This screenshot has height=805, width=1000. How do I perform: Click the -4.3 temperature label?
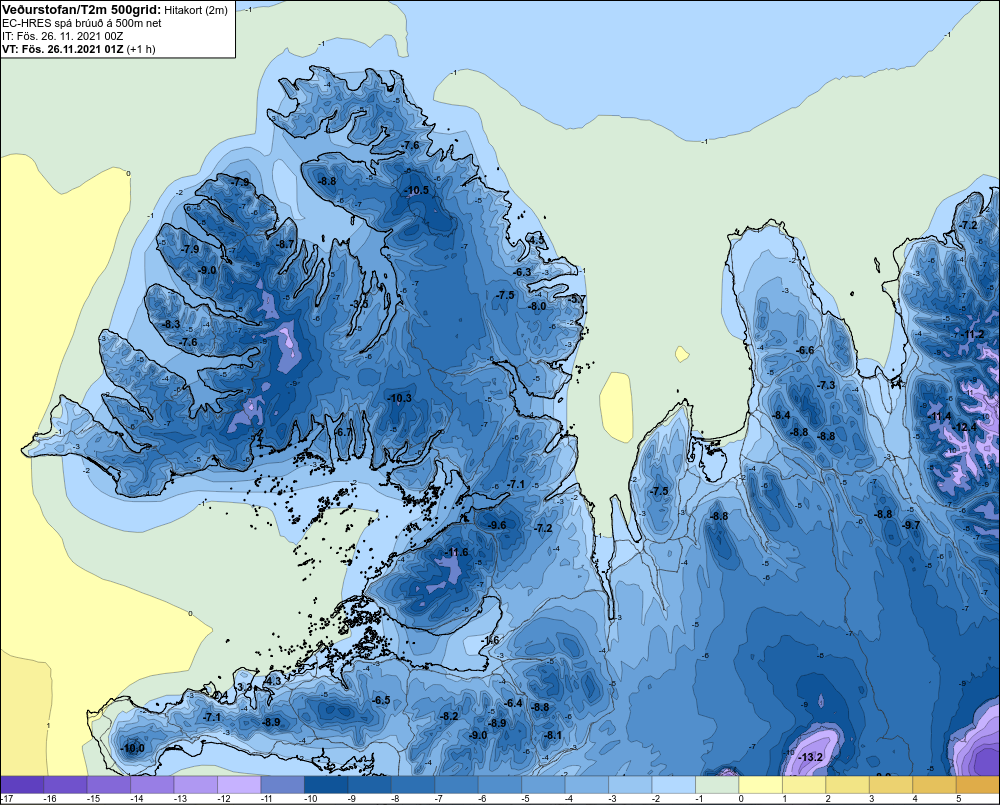click(x=272, y=681)
